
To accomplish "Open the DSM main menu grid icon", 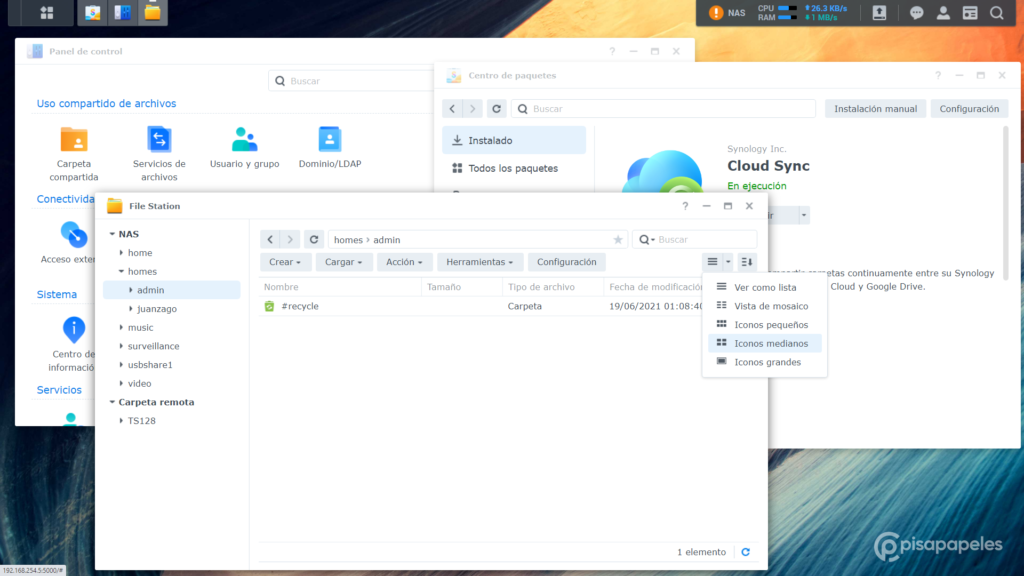I will [x=47, y=13].
